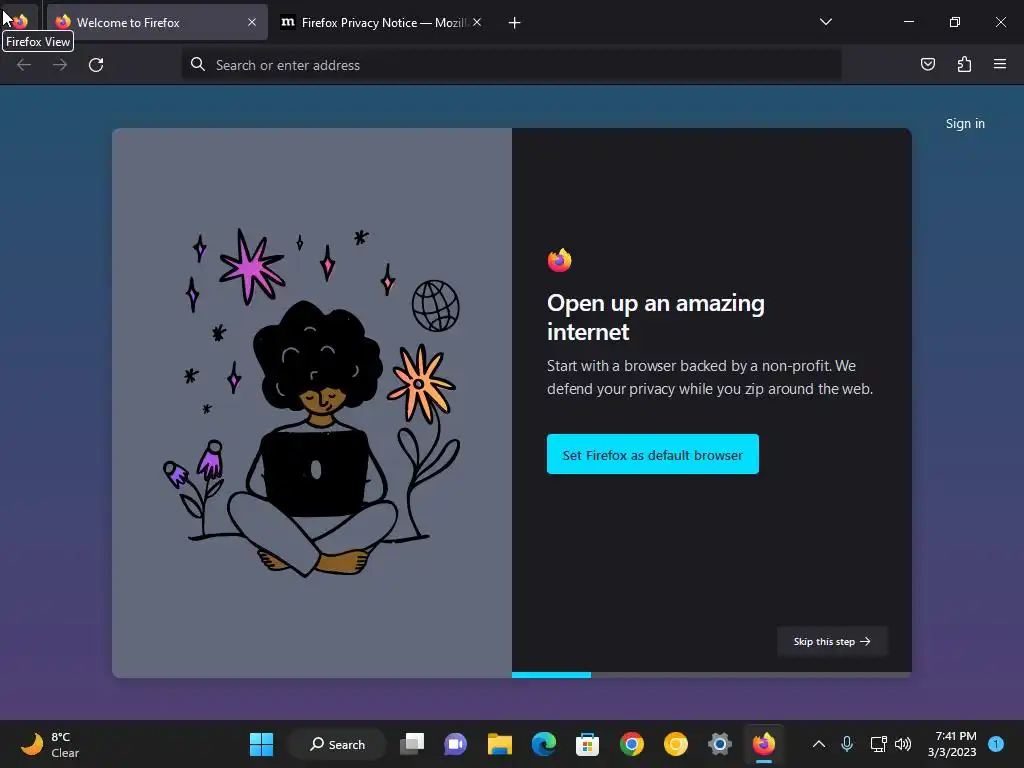This screenshot has width=1024, height=768.
Task: Open a new tab with plus button
Action: pyautogui.click(x=515, y=23)
